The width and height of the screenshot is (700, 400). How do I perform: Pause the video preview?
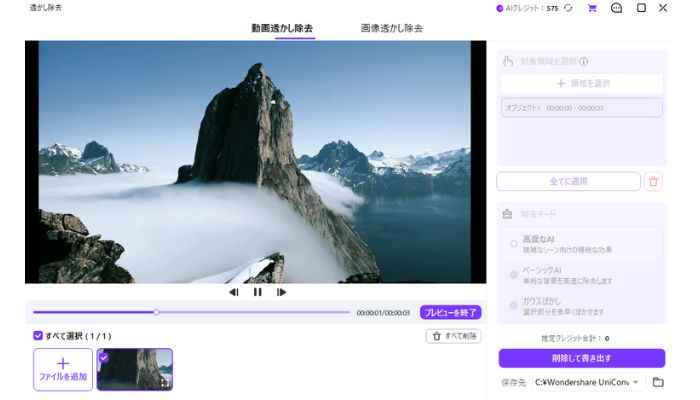(x=258, y=292)
